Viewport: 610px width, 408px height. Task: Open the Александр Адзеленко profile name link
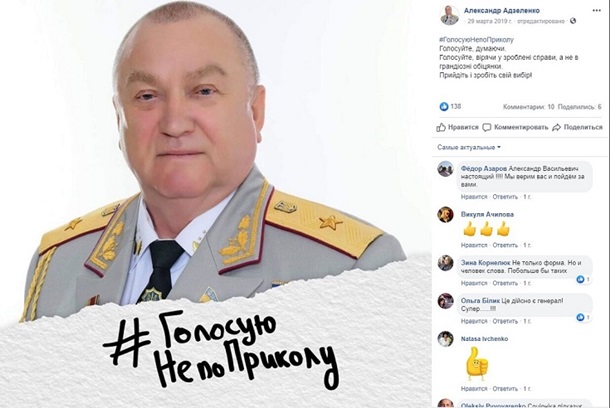502,11
